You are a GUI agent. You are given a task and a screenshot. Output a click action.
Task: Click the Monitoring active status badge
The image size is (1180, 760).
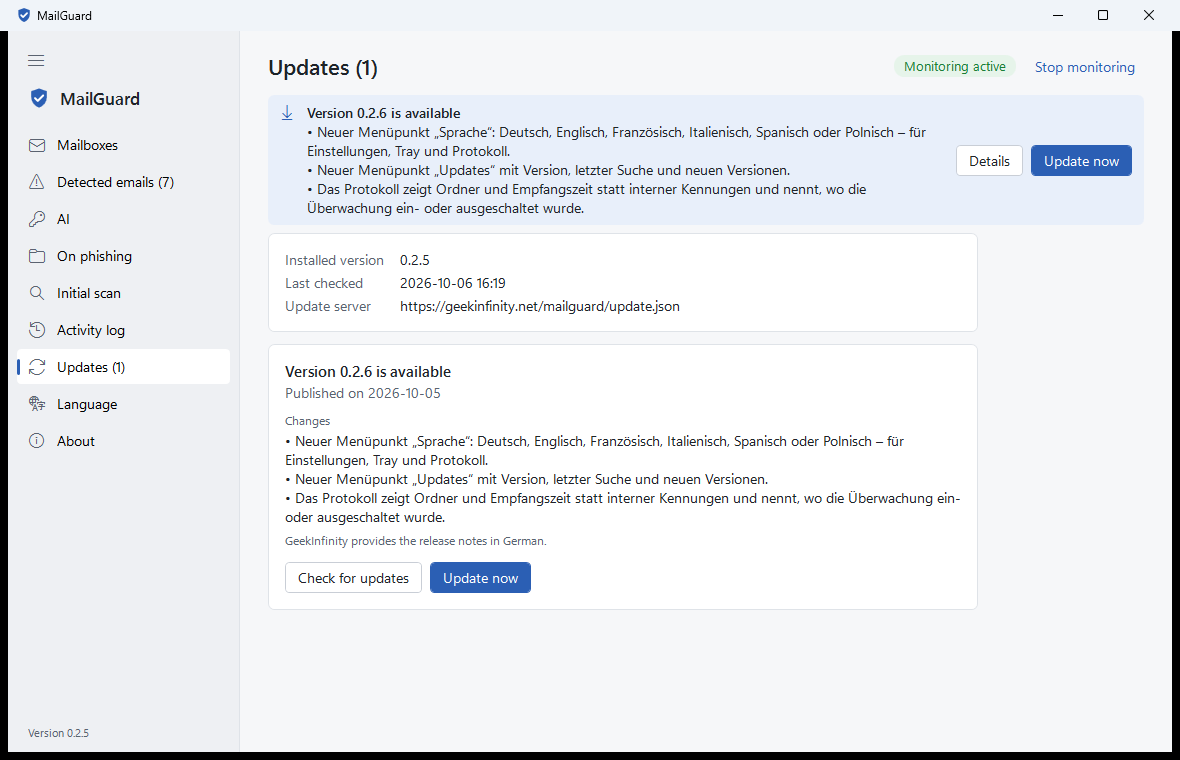point(954,66)
